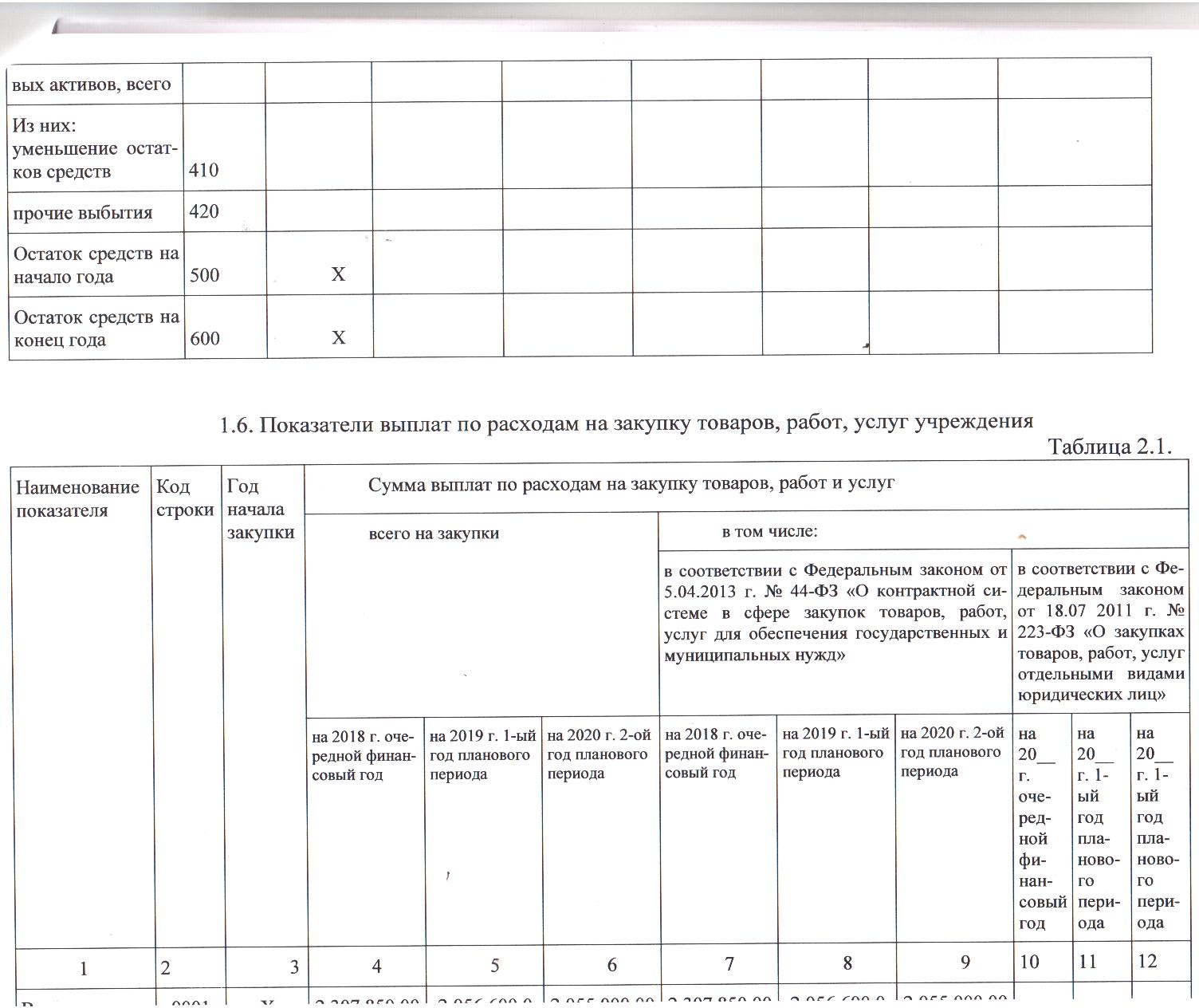Viewport: 1199px width, 1008px height.
Task: Select column number '12' in numbering row
Action: tap(1146, 961)
